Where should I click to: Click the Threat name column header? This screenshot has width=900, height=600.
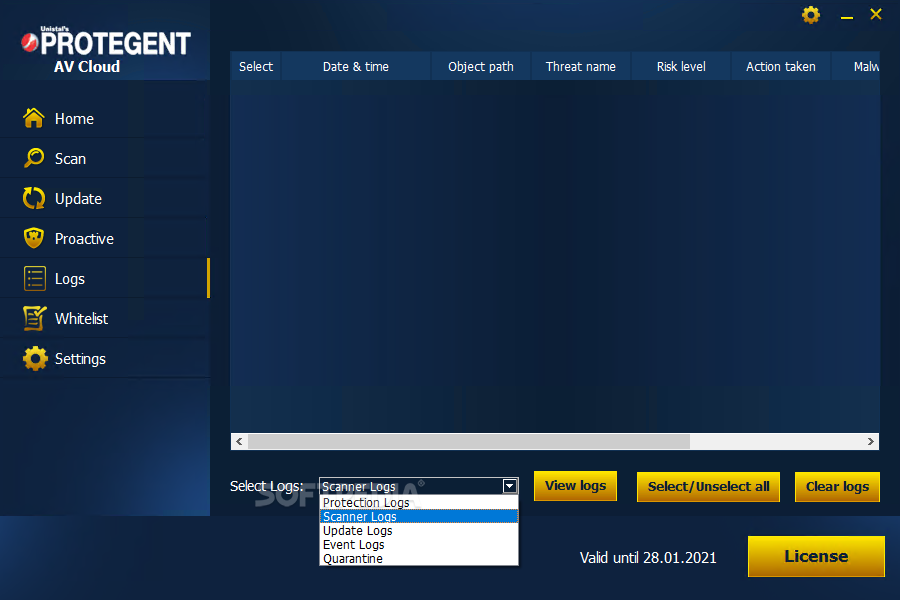(581, 67)
